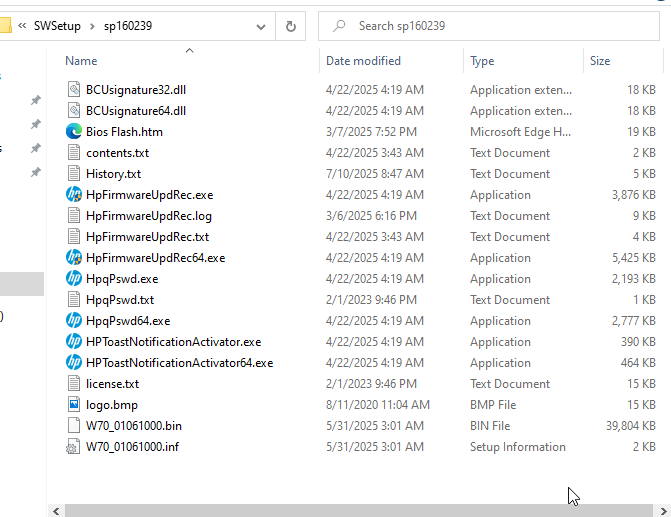The height and width of the screenshot is (517, 671).
Task: Select the HPToastNotificationActivator64.exe file name
Action: [179, 362]
